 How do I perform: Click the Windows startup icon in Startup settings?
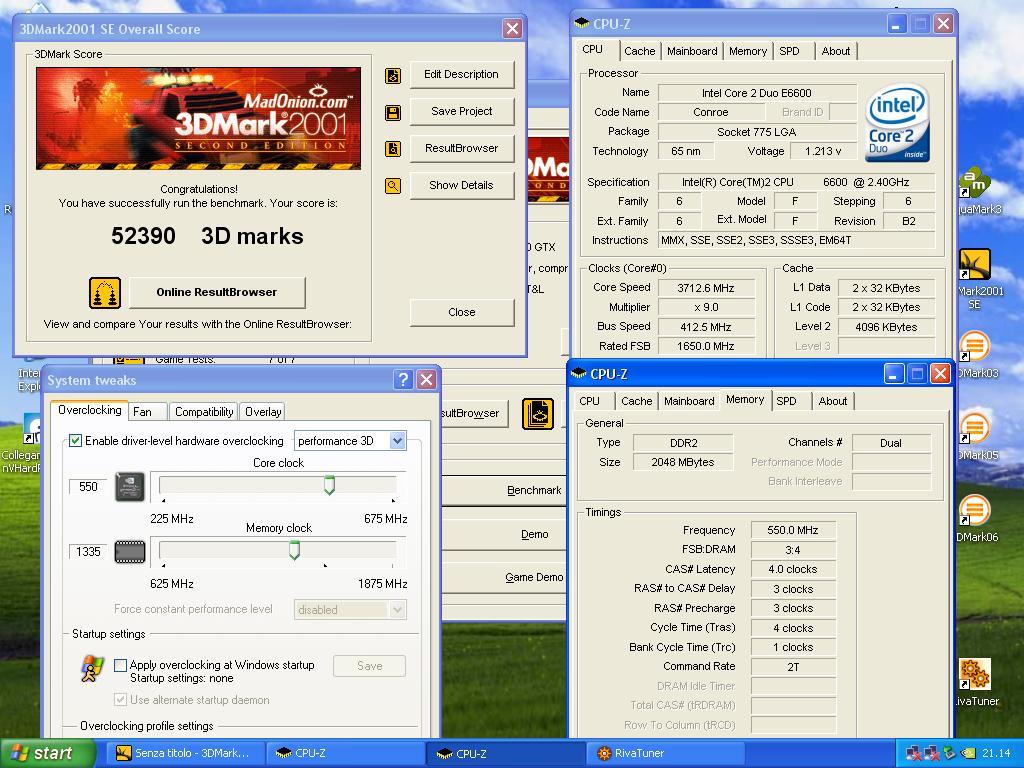(92, 669)
